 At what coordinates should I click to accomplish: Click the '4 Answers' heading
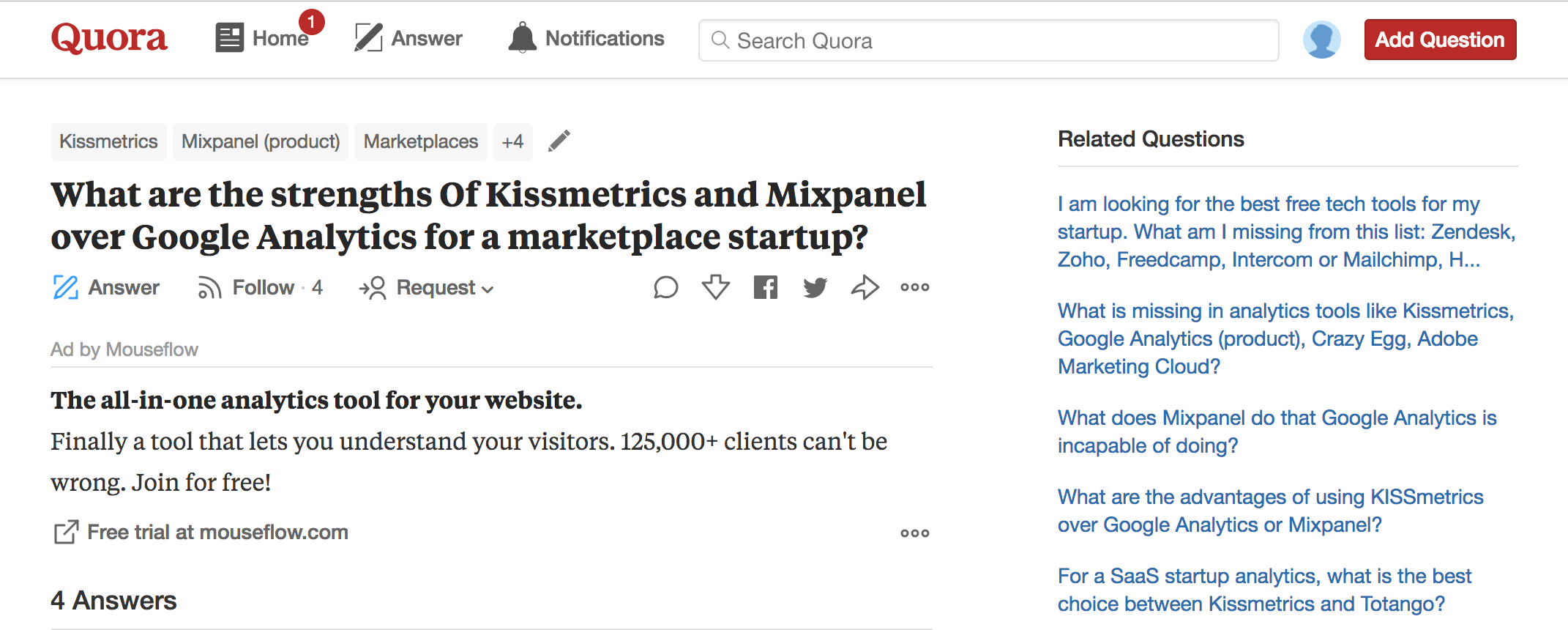113,601
